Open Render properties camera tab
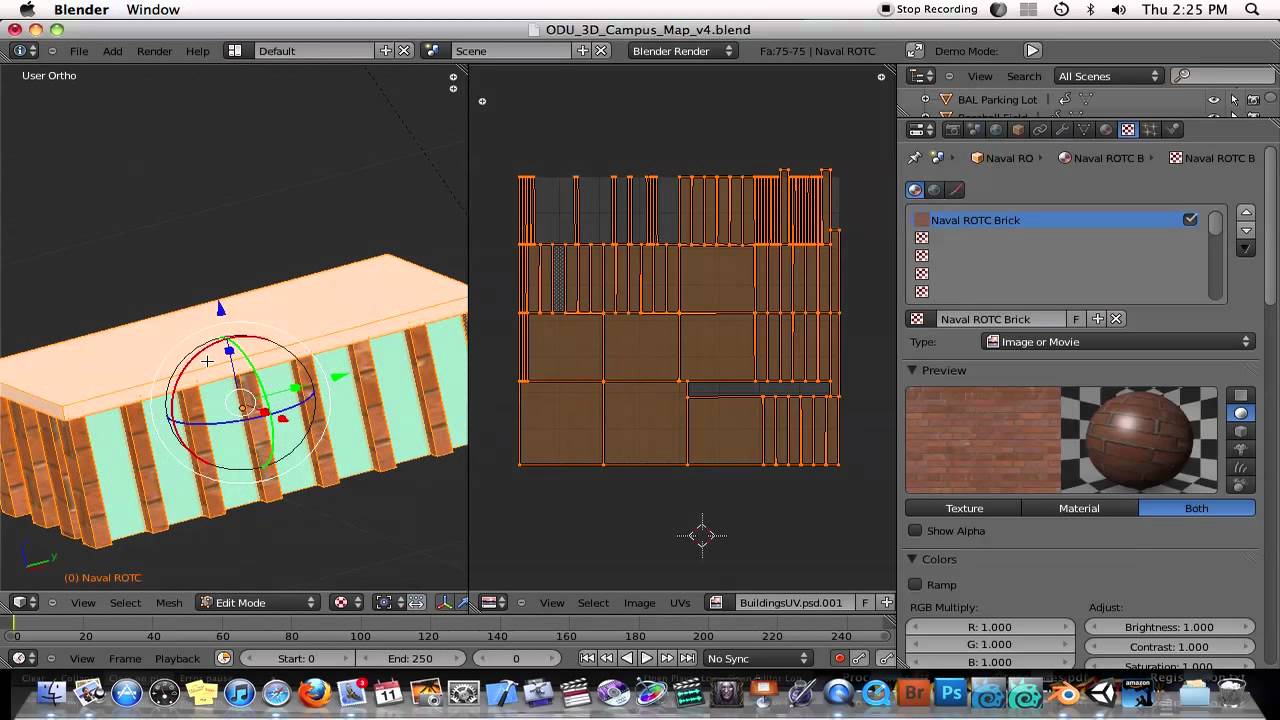 (x=953, y=130)
